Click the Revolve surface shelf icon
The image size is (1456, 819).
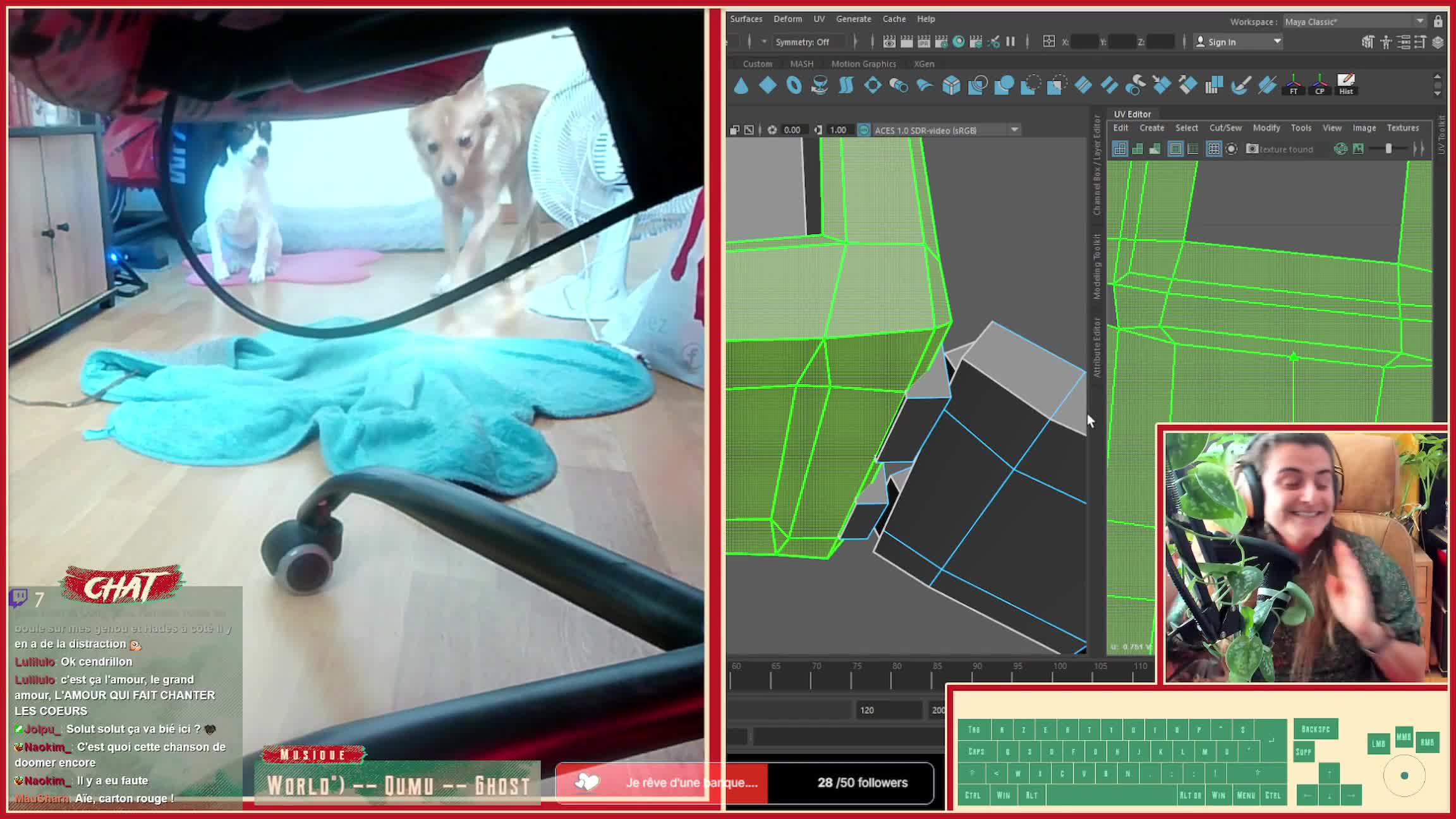point(820,85)
